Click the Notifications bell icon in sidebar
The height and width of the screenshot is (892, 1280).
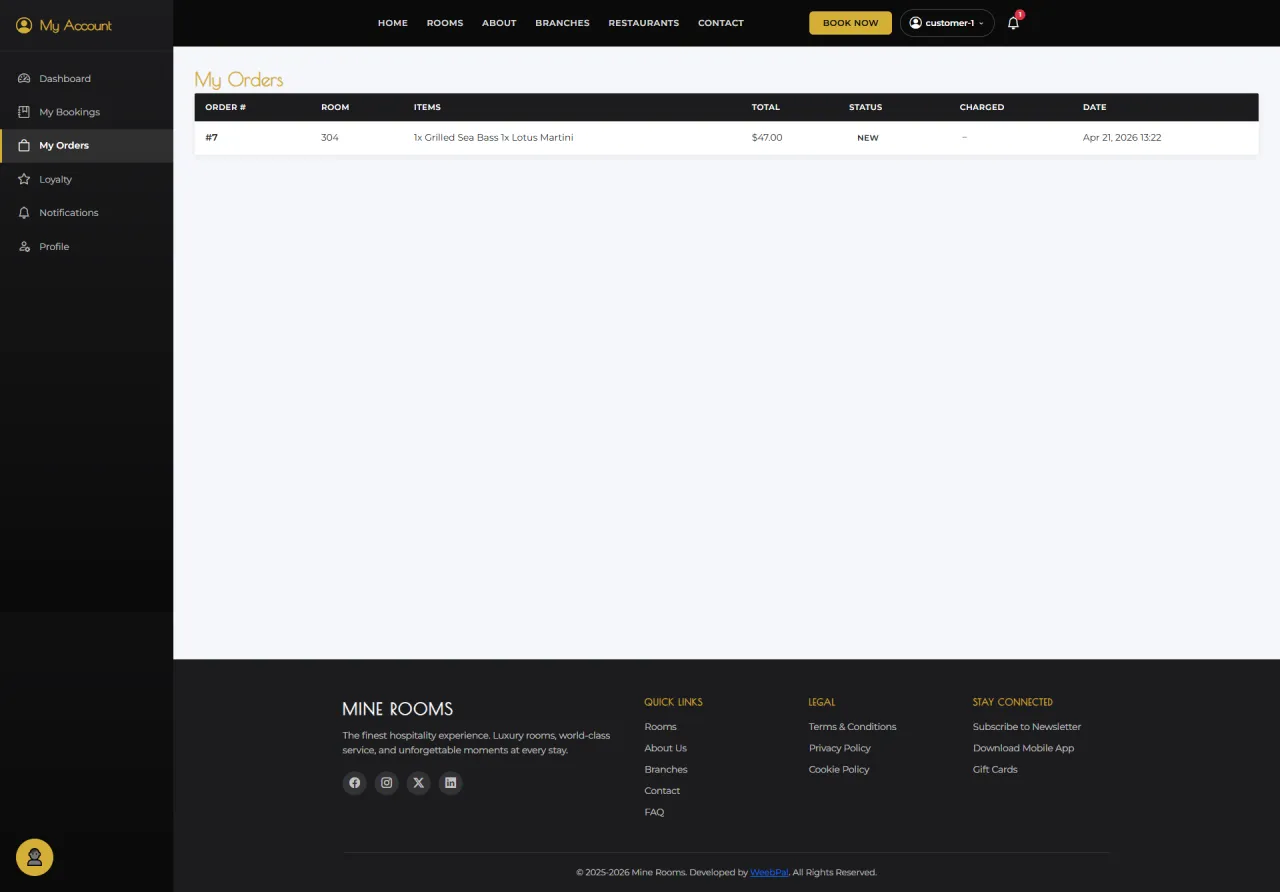pyautogui.click(x=24, y=213)
